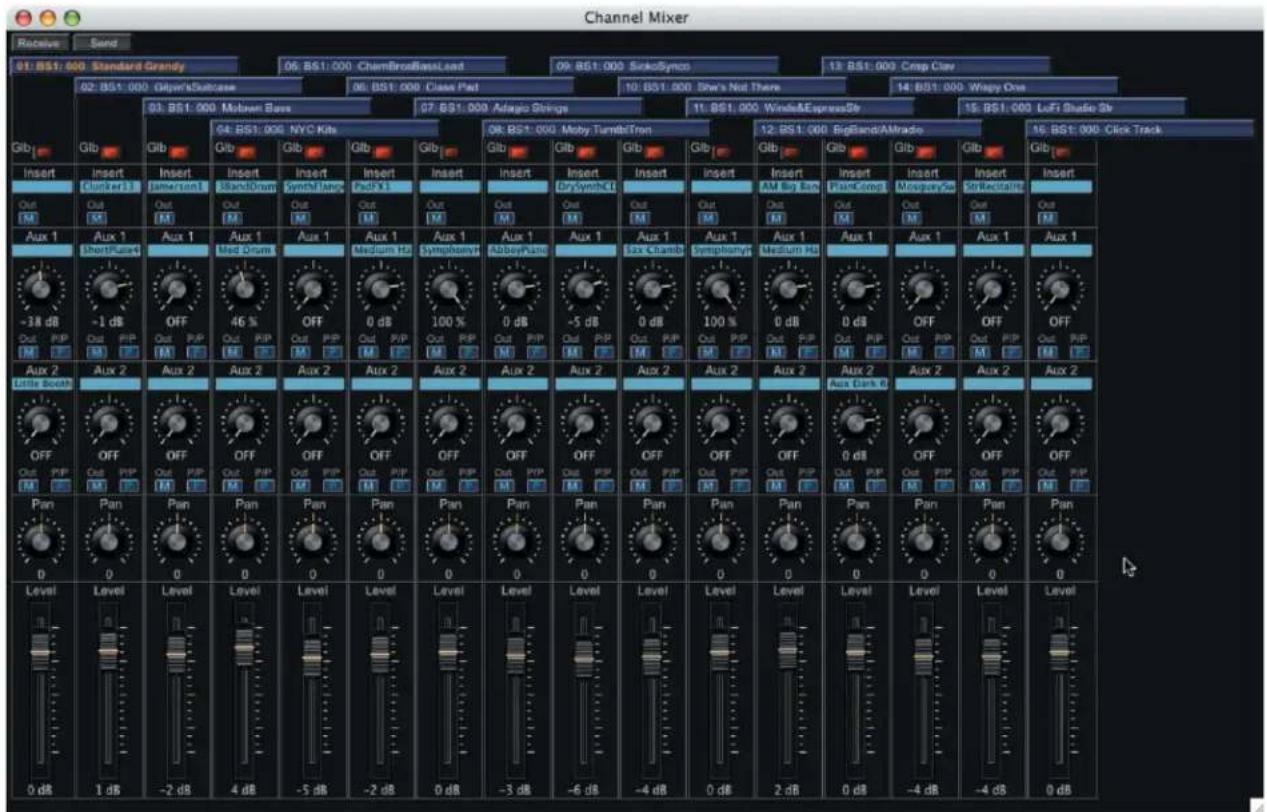Click channel label 12 BigBand/AMradio
This screenshot has height=812, width=1267.
coord(868,129)
